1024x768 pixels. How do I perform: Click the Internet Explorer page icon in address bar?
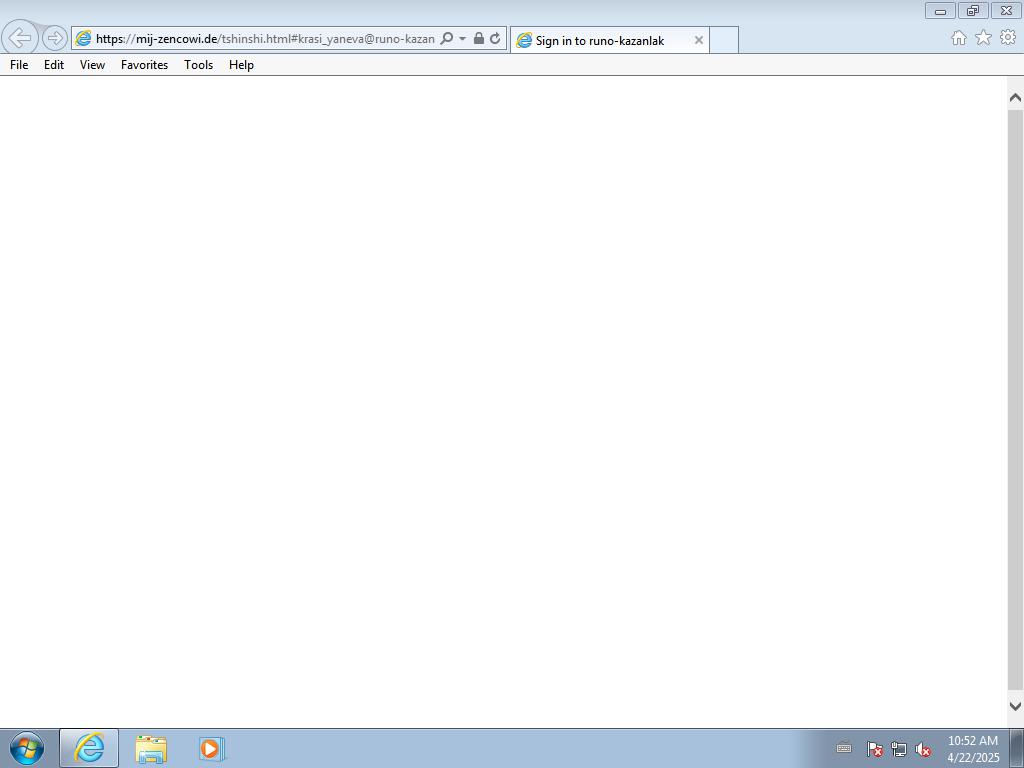83,39
